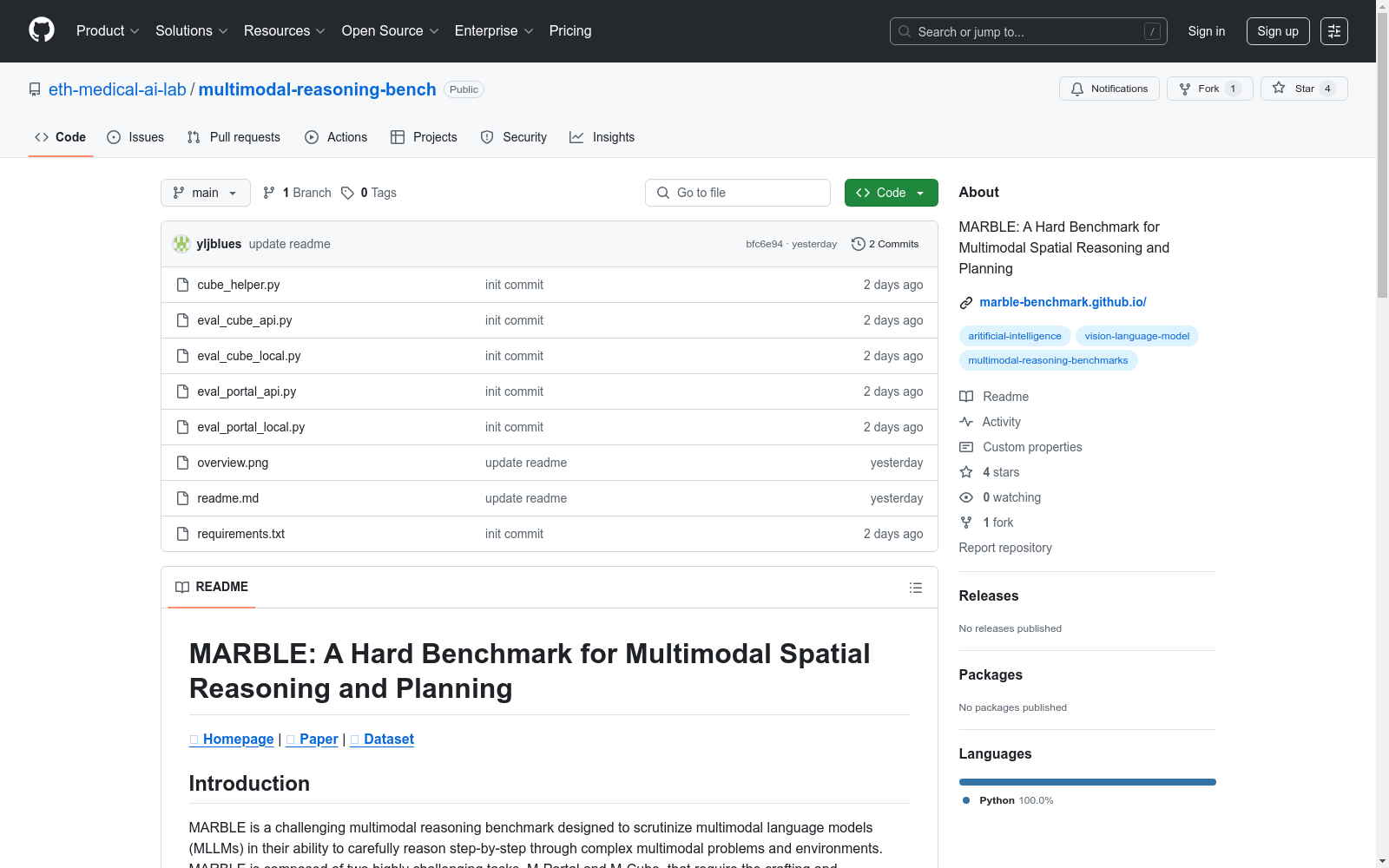
Task: Click the Sign in link
Action: coord(1207,31)
